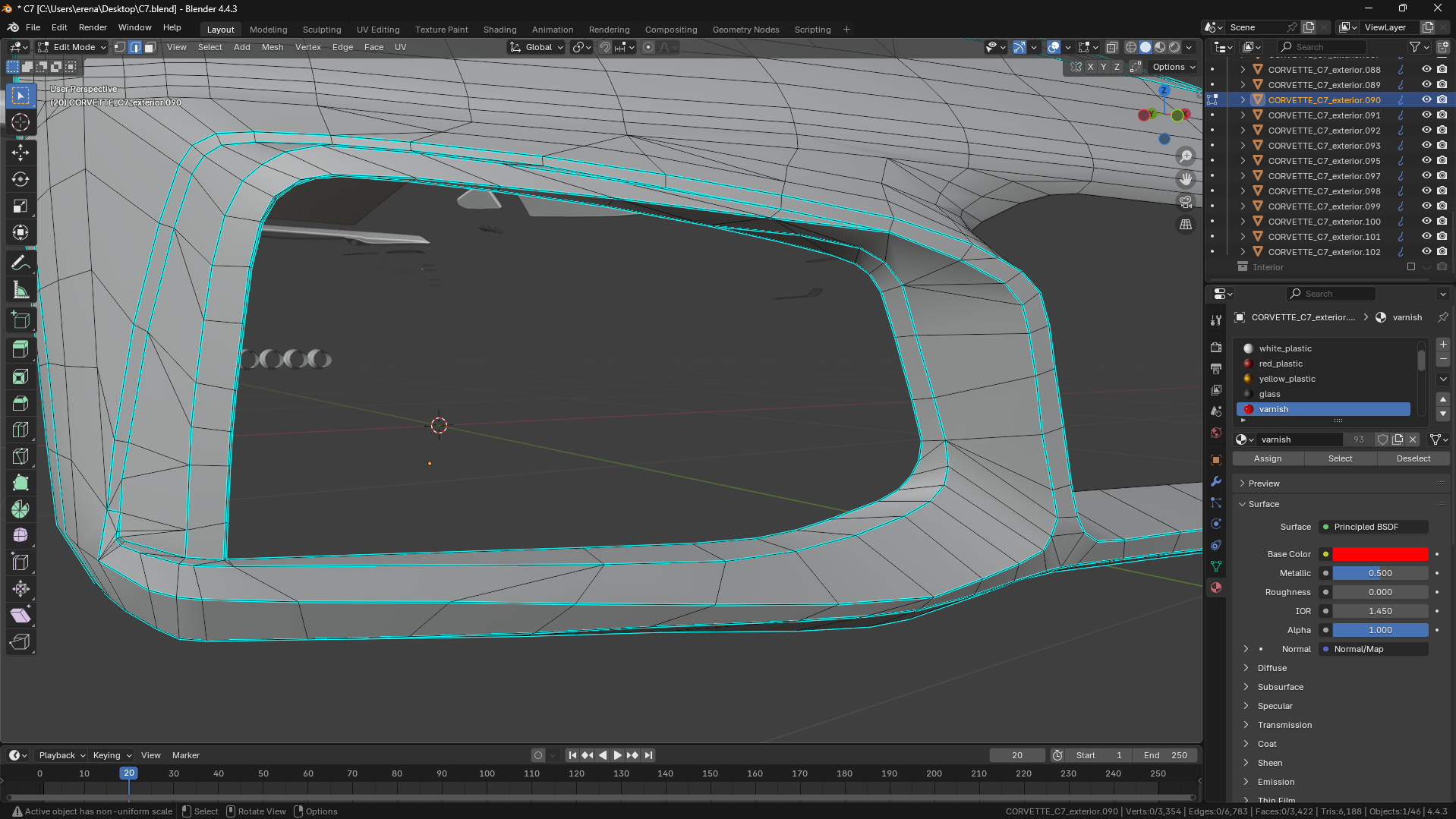1456x819 pixels.
Task: Open the Principled BSDF surface dropdown
Action: click(1374, 527)
